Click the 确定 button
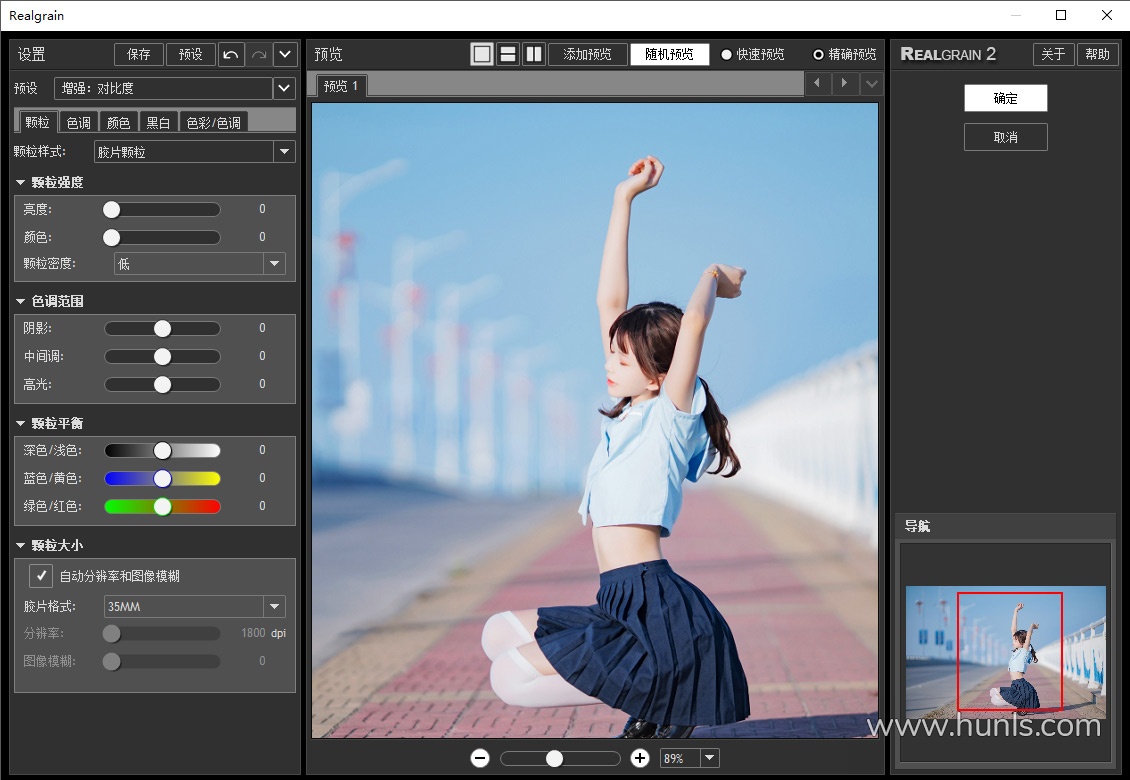The width and height of the screenshot is (1130, 780). 1005,98
